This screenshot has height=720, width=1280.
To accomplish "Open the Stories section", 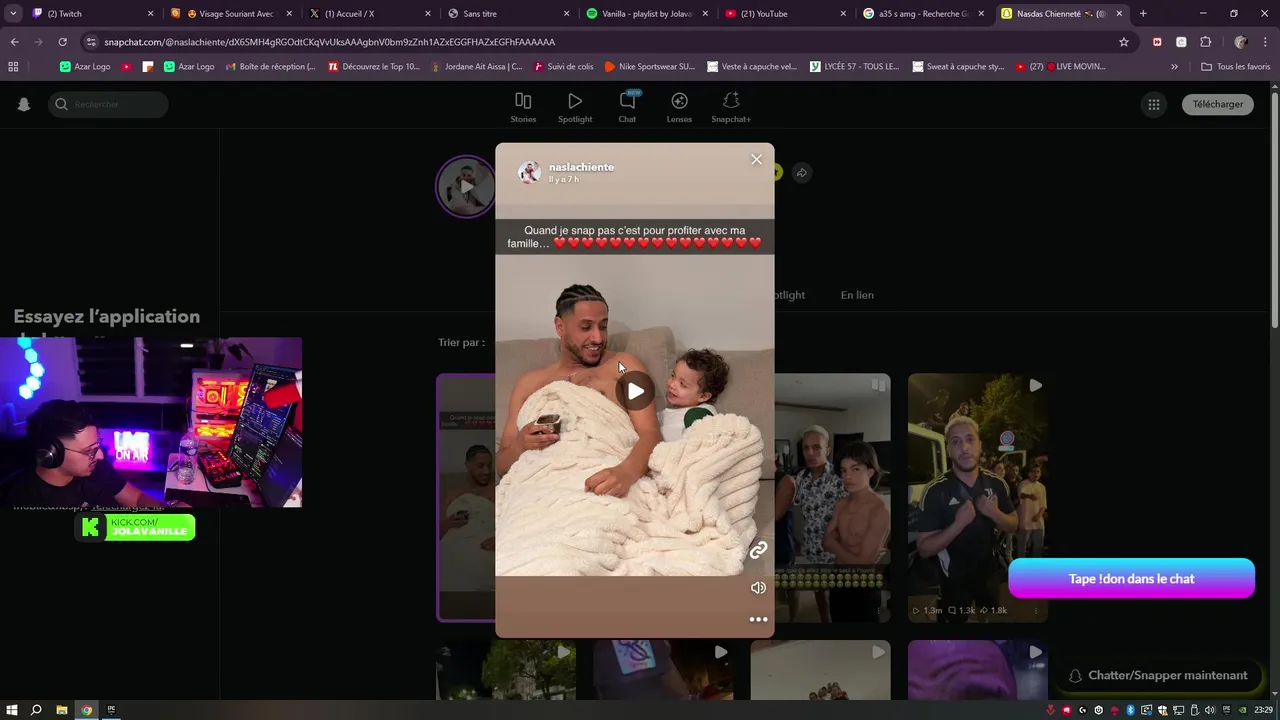I will click(x=523, y=108).
